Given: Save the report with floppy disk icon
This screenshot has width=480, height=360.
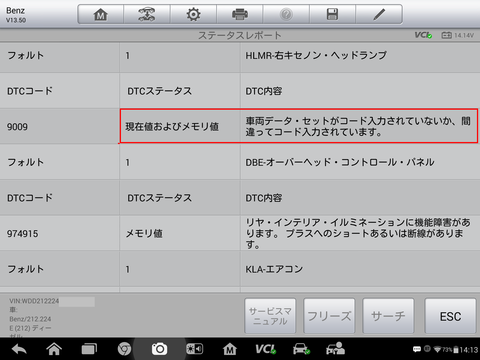Looking at the screenshot, I should pyautogui.click(x=332, y=14).
